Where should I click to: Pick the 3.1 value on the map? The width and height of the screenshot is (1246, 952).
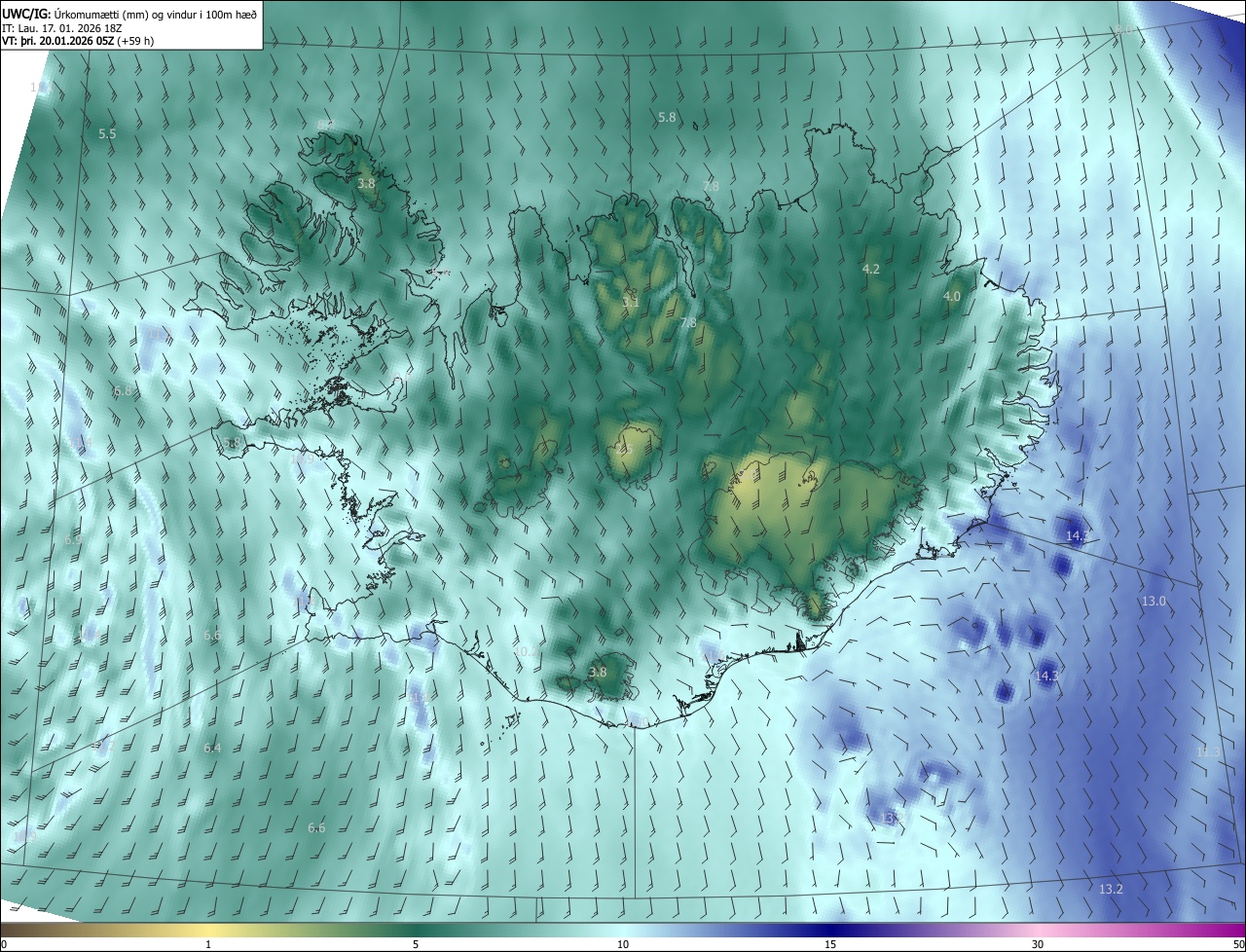click(631, 302)
